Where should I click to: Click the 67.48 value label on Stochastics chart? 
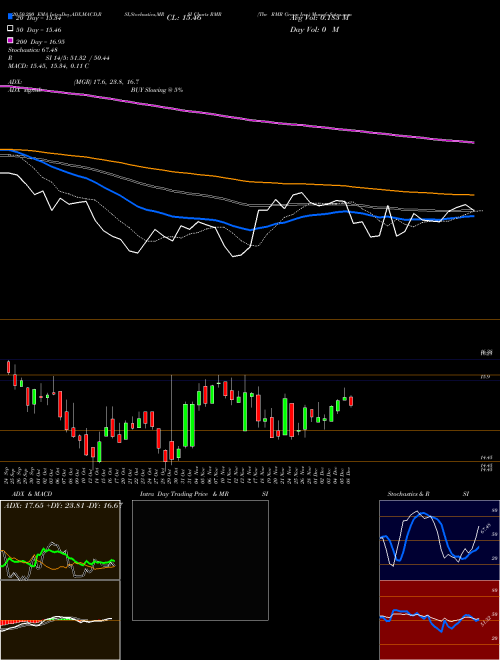tap(485, 528)
